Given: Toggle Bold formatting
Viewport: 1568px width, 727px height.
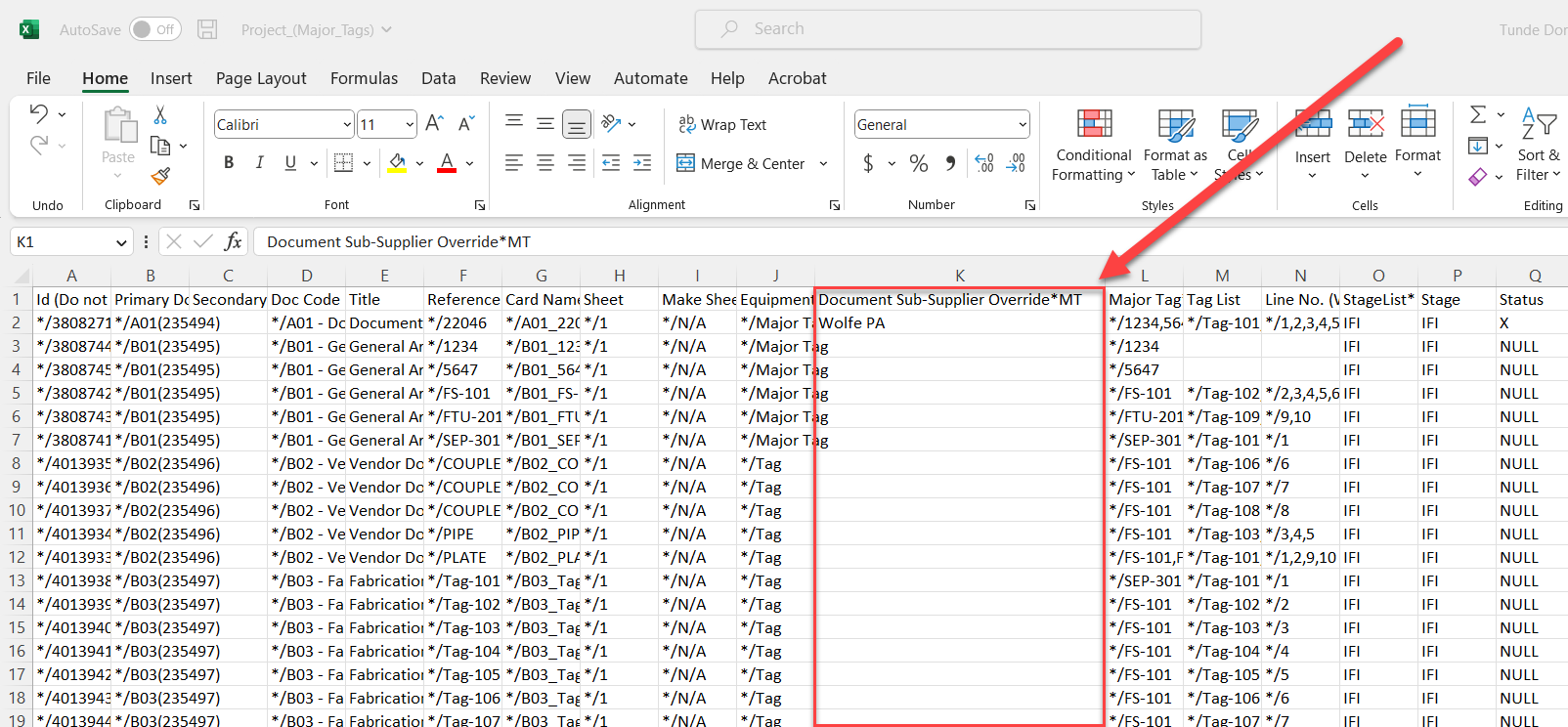Looking at the screenshot, I should [229, 163].
